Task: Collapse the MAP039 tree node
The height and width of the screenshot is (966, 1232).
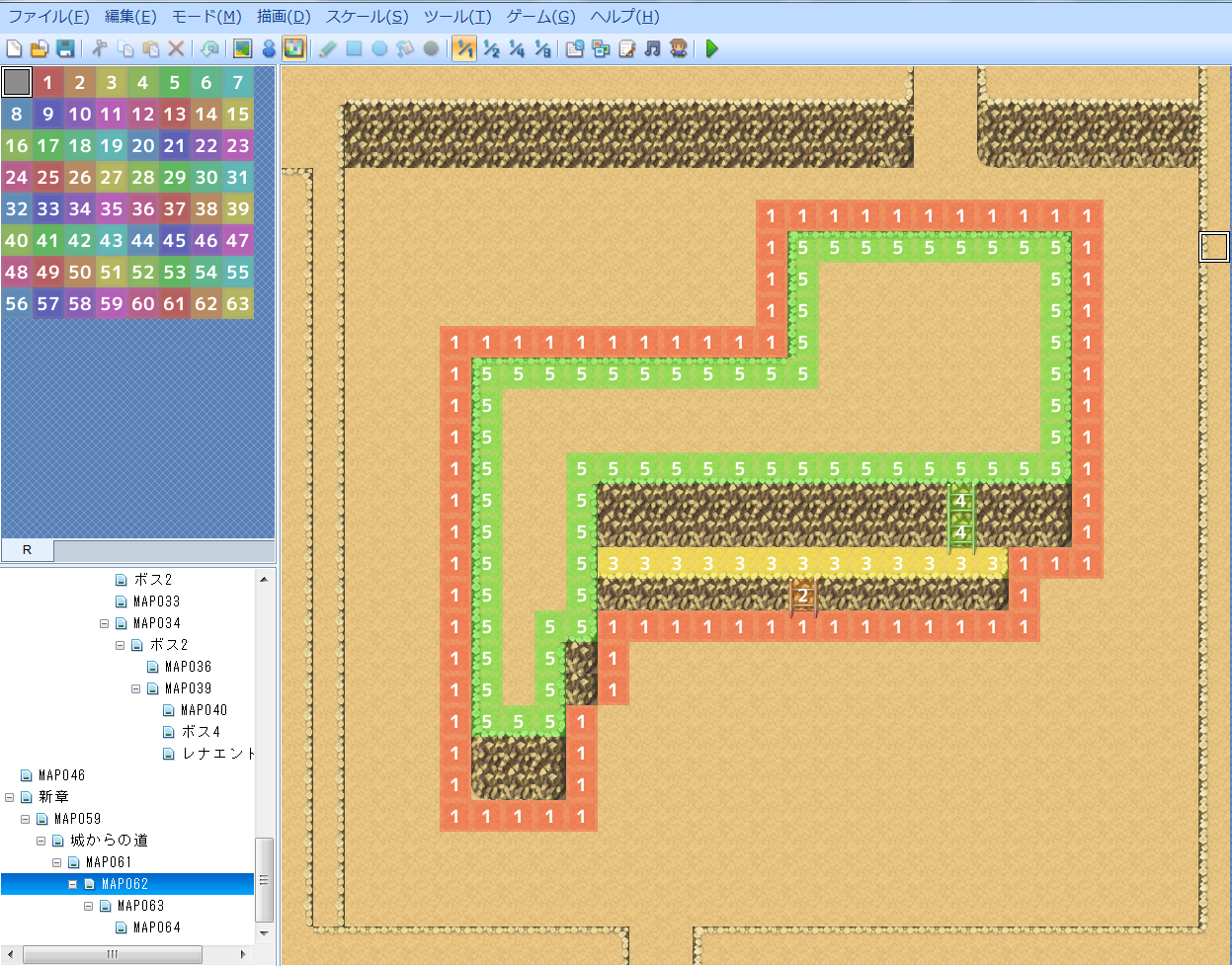Action: pos(135,688)
